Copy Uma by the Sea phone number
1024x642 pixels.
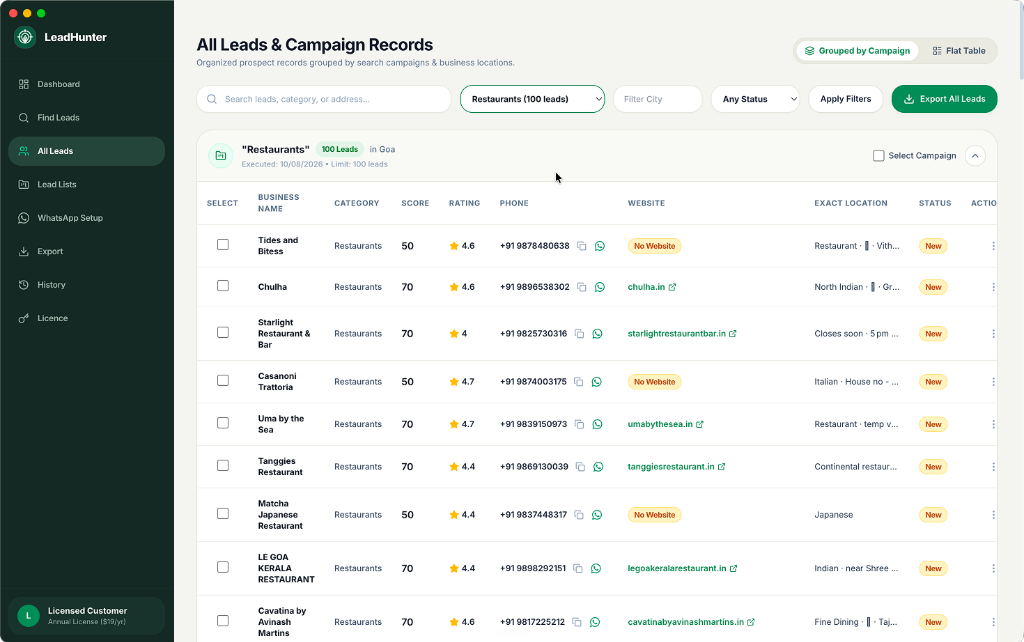pos(579,425)
